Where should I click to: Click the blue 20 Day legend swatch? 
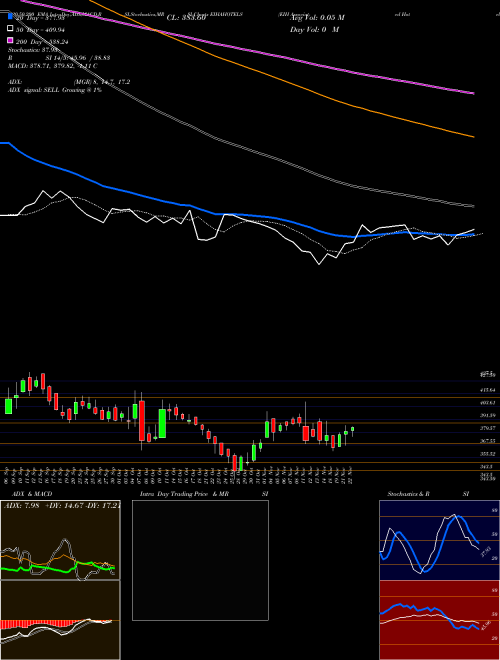pyautogui.click(x=11, y=17)
